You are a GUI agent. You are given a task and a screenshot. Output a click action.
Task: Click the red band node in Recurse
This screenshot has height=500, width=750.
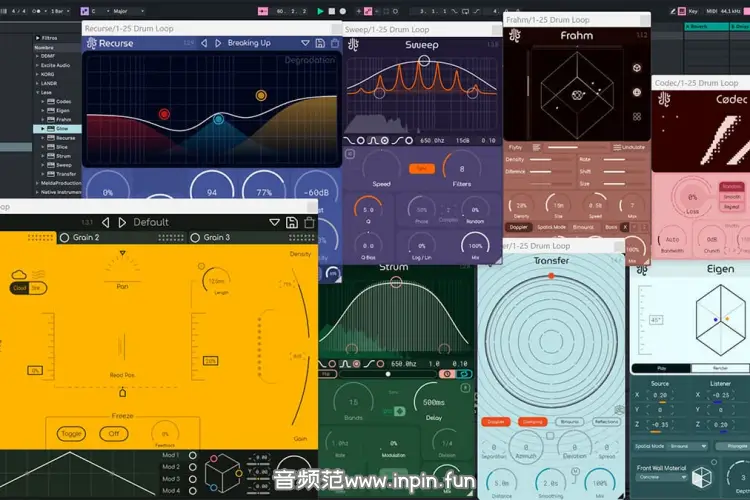tap(164, 114)
